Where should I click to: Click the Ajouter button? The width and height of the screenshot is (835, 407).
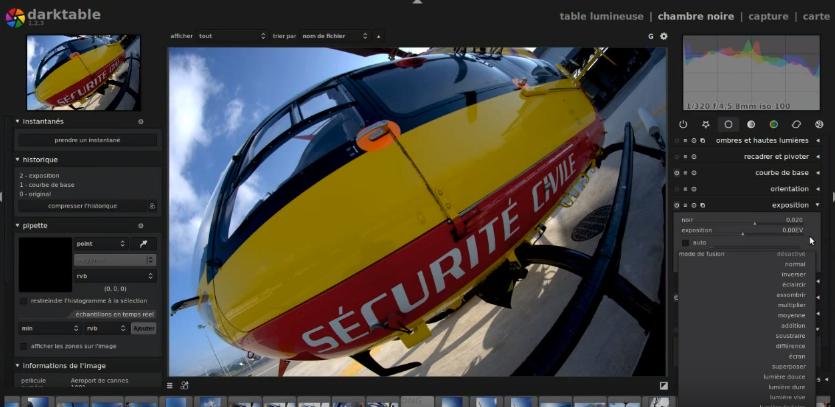coord(144,328)
